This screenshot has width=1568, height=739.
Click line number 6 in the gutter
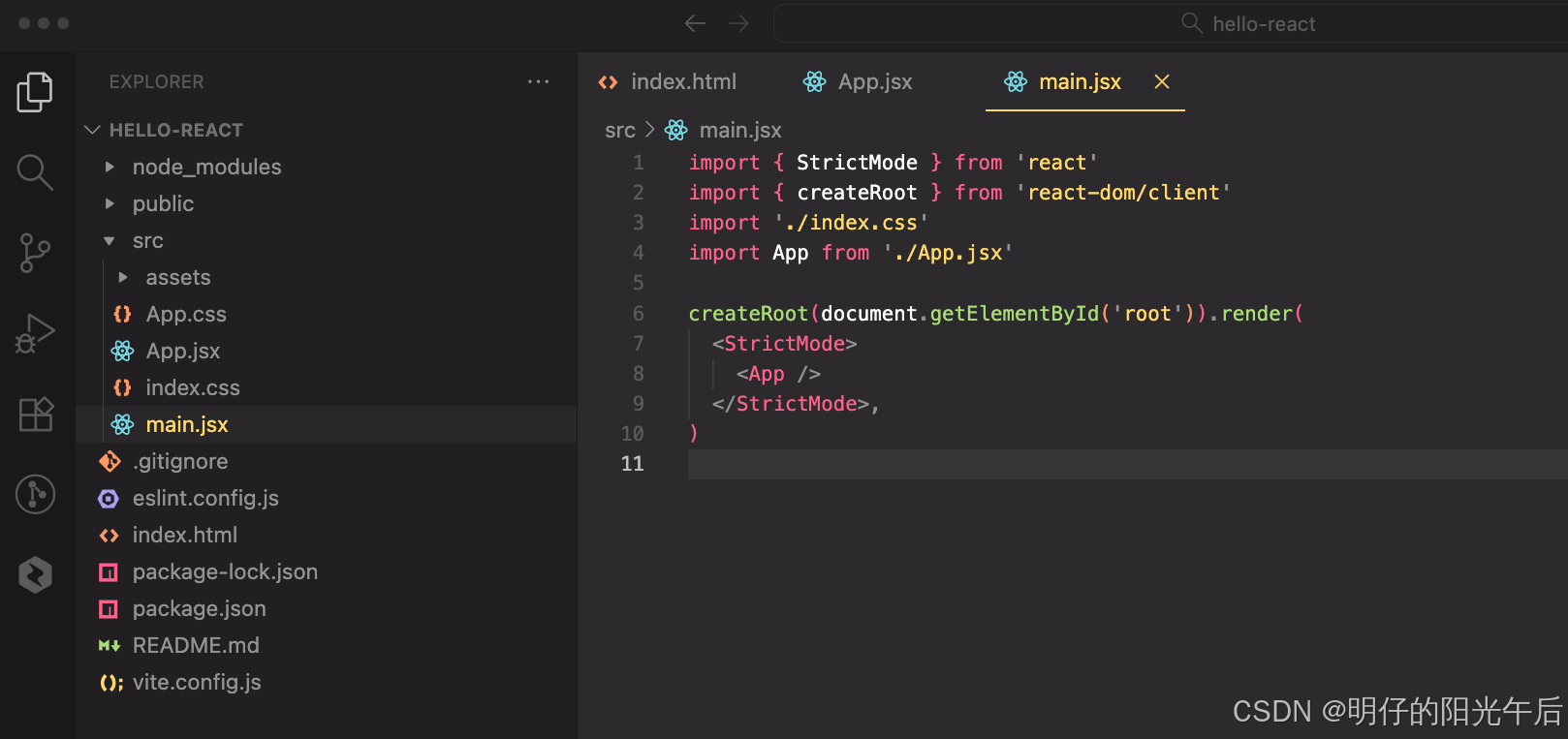pyautogui.click(x=638, y=313)
